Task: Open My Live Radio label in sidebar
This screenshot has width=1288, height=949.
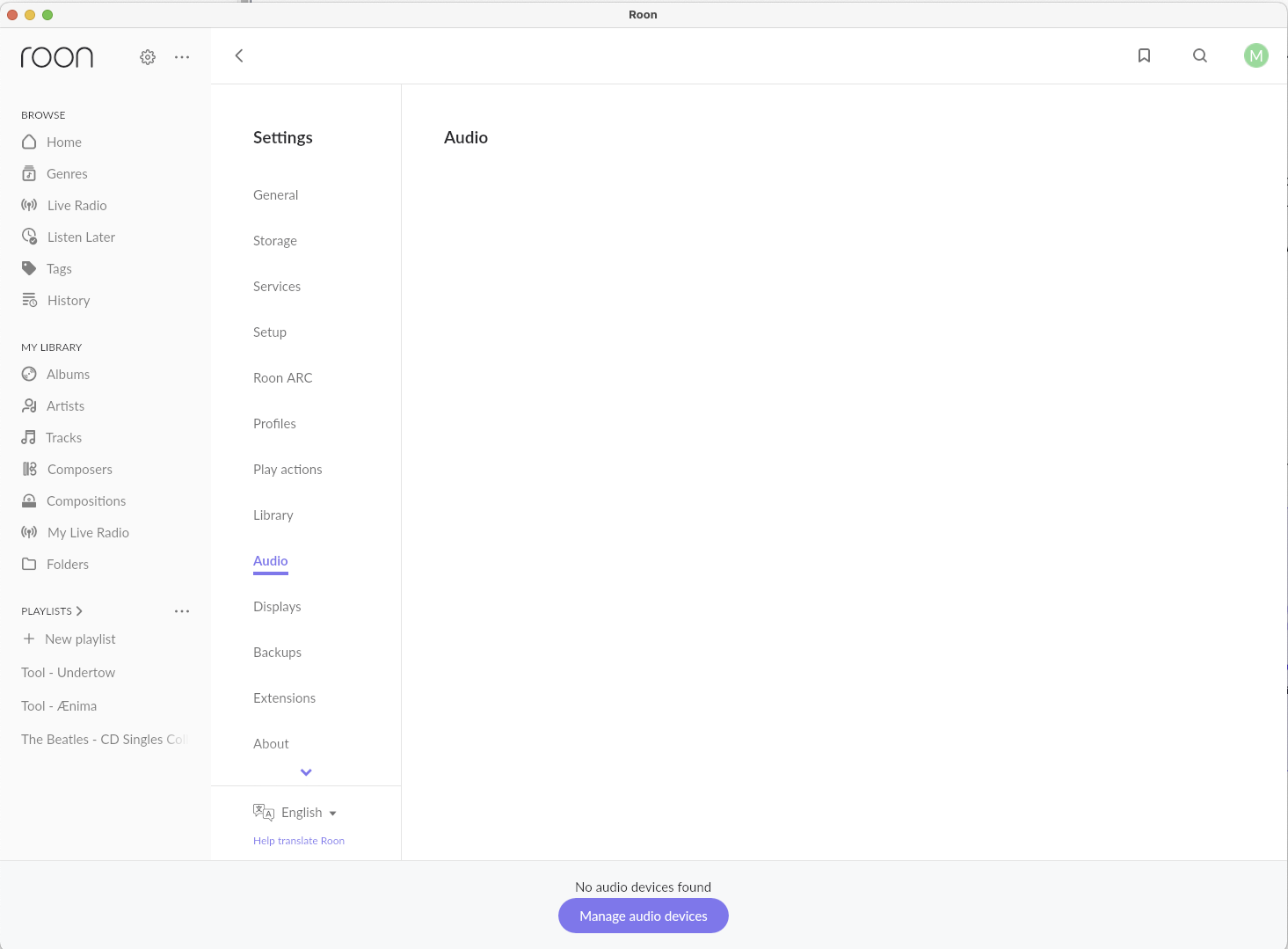Action: pyautogui.click(x=88, y=533)
